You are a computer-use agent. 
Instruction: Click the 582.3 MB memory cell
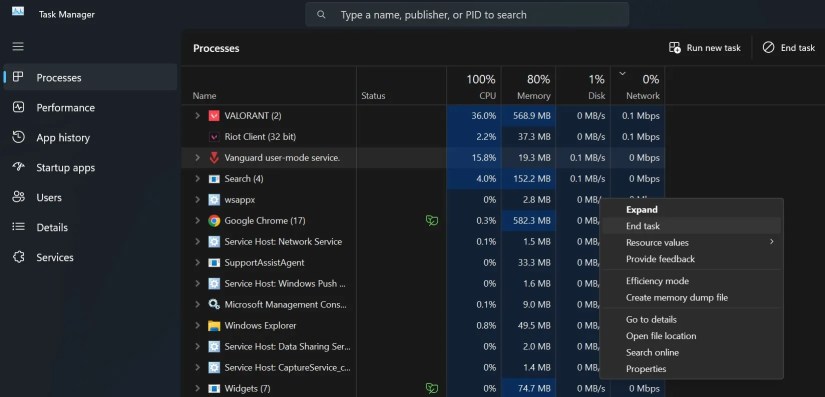tap(528, 221)
